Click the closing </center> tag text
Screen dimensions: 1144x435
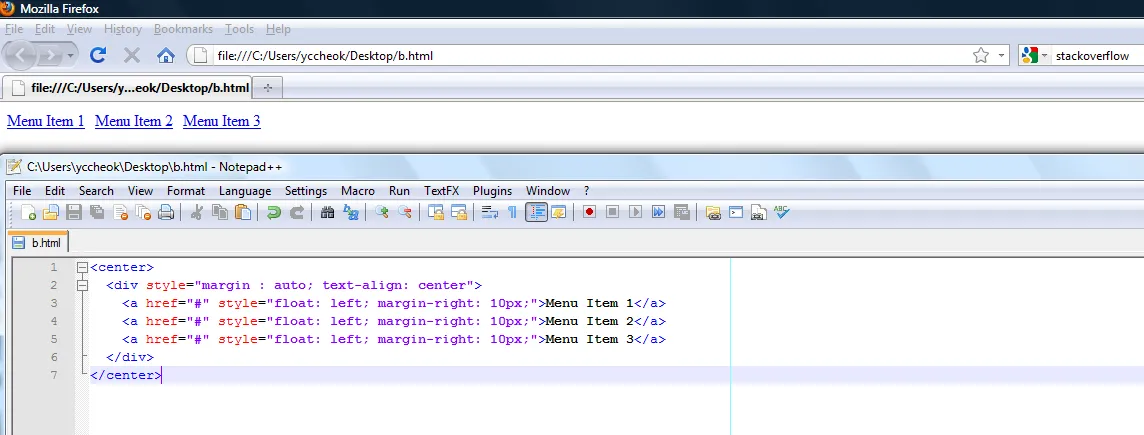(x=125, y=375)
